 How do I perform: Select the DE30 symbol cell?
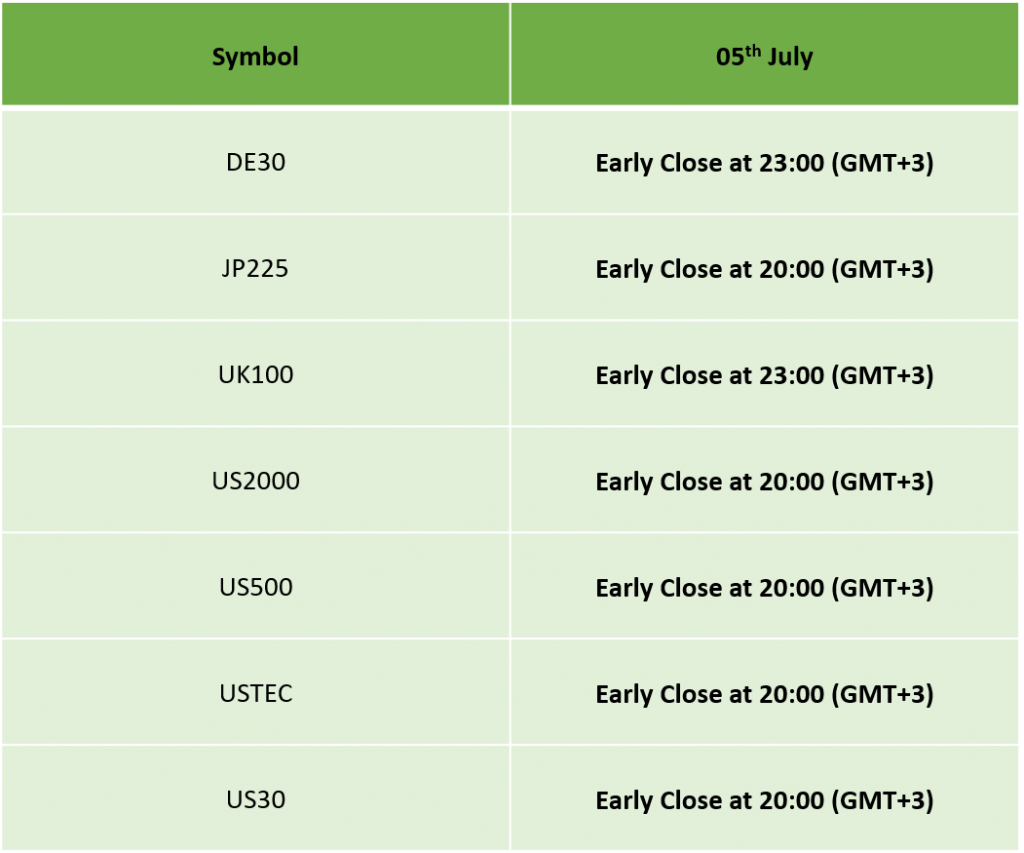pyautogui.click(x=255, y=162)
